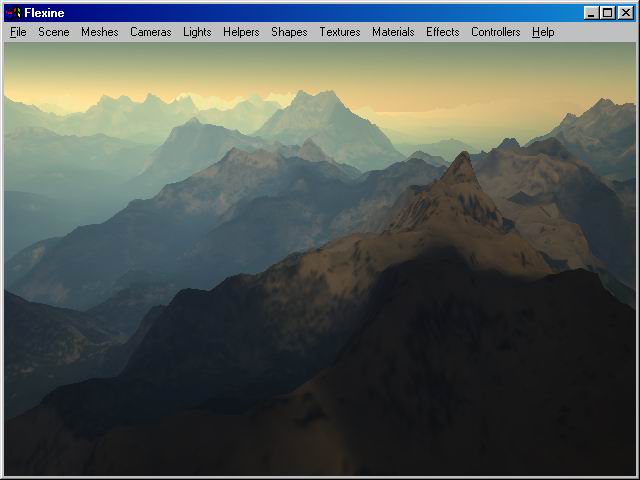Image resolution: width=640 pixels, height=480 pixels.
Task: Open the Shapes menu
Action: pyautogui.click(x=289, y=32)
